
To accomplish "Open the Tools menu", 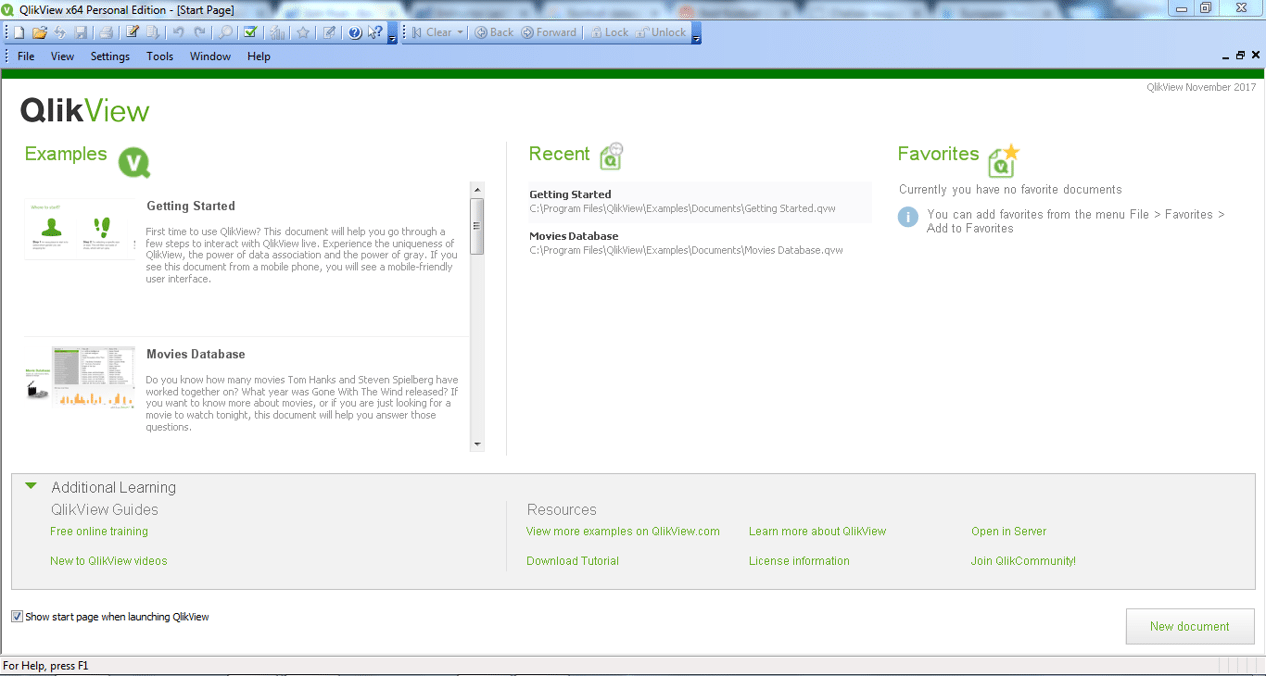I will coord(160,56).
